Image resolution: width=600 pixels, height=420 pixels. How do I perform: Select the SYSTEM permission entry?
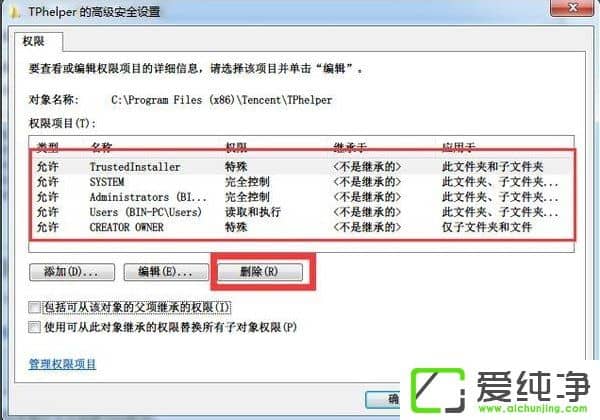point(302,182)
